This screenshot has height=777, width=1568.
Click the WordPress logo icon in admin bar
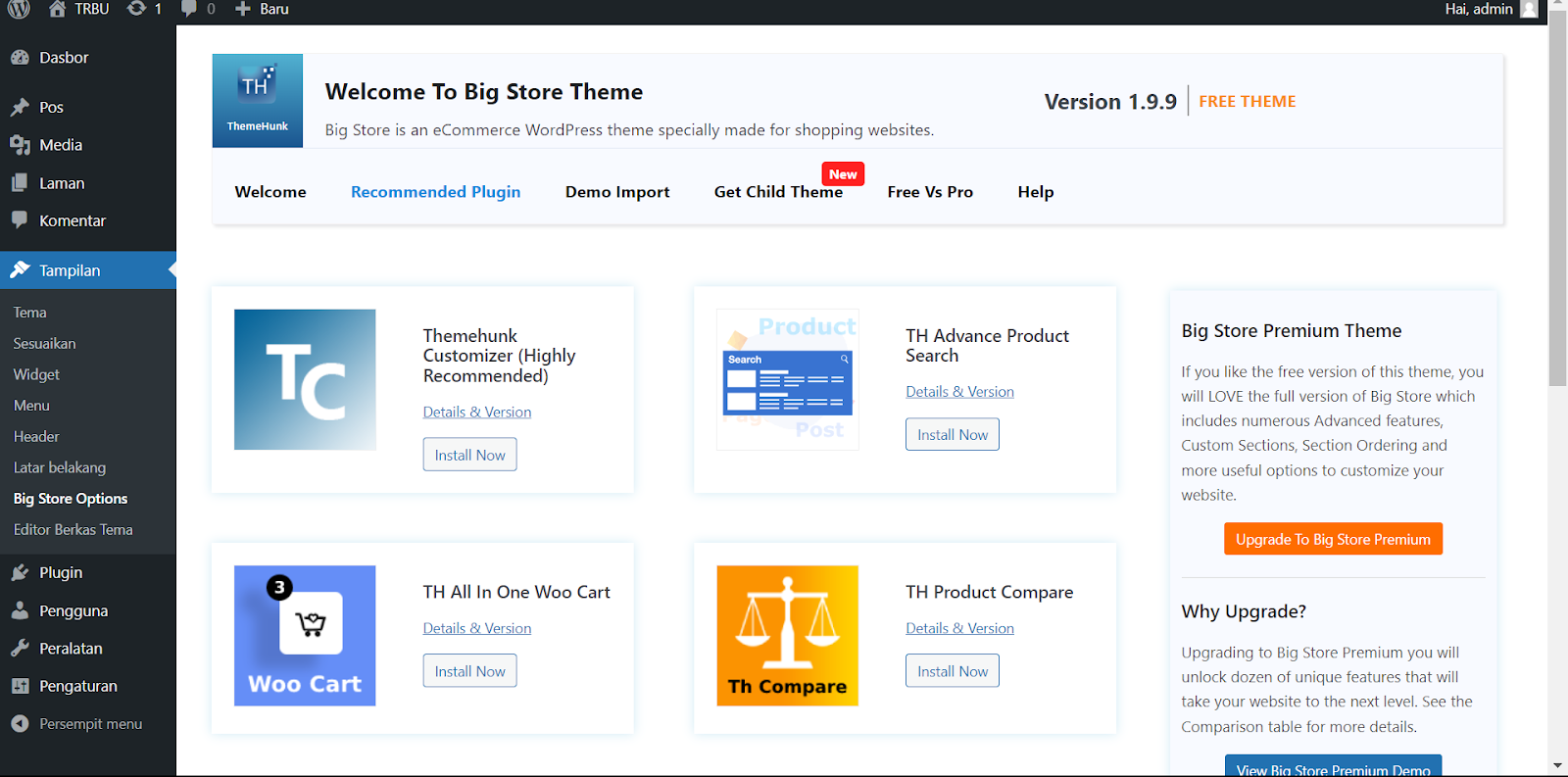19,9
